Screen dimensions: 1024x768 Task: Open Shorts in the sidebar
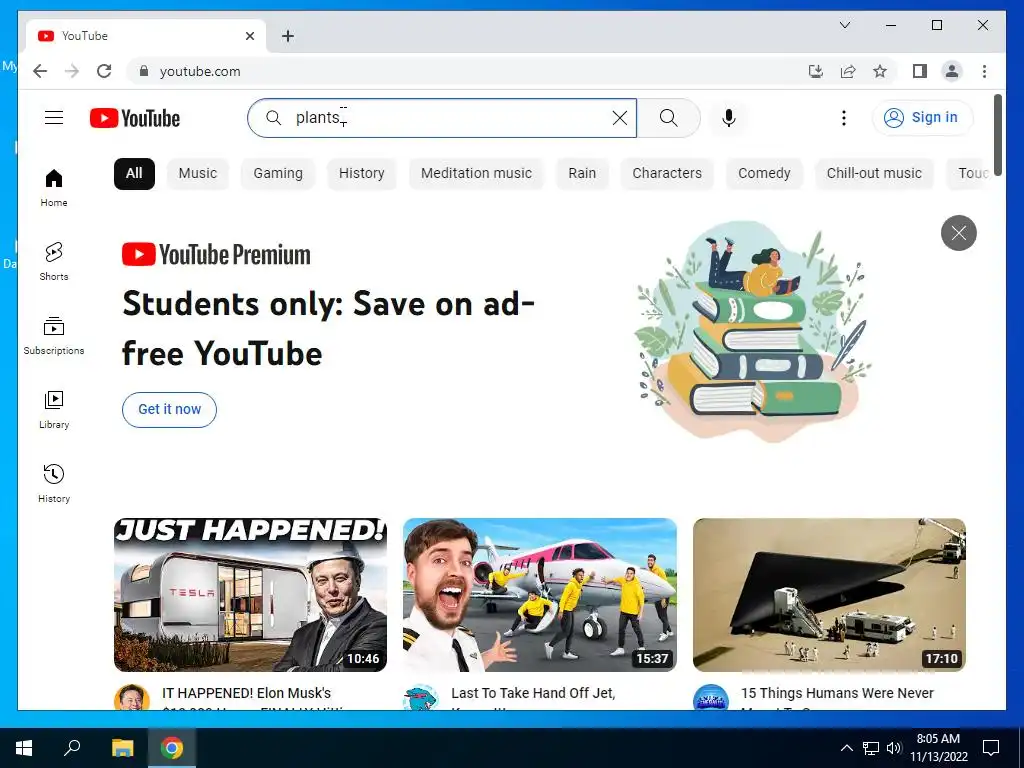pos(54,262)
